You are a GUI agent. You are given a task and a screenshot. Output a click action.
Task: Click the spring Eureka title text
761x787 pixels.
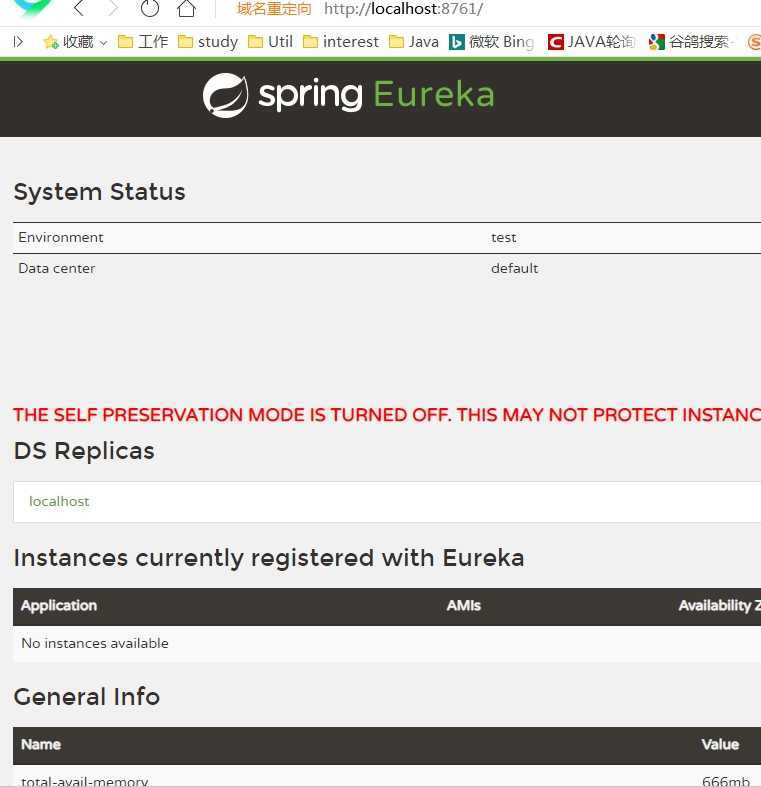click(376, 94)
